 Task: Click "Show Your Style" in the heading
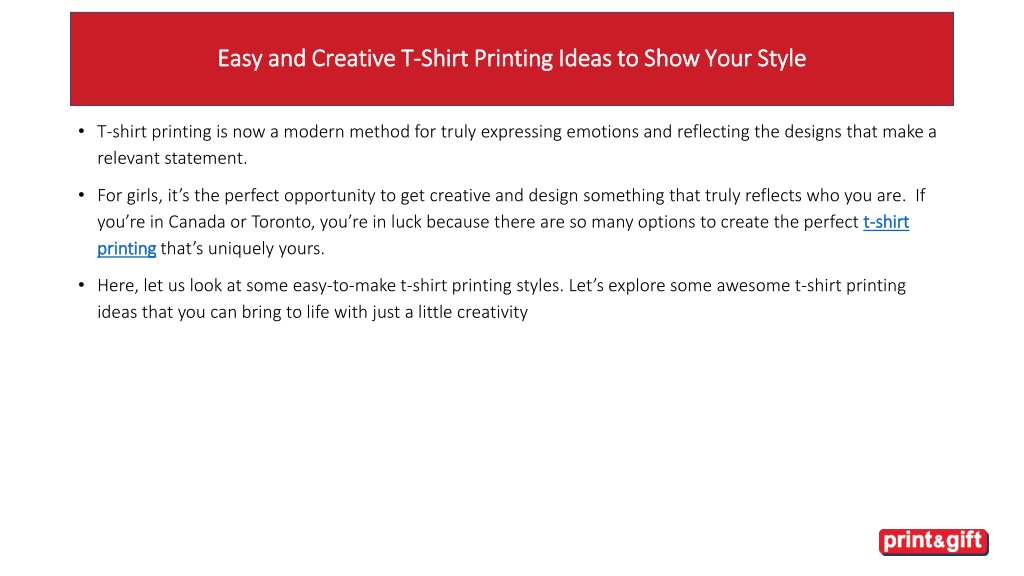click(725, 59)
